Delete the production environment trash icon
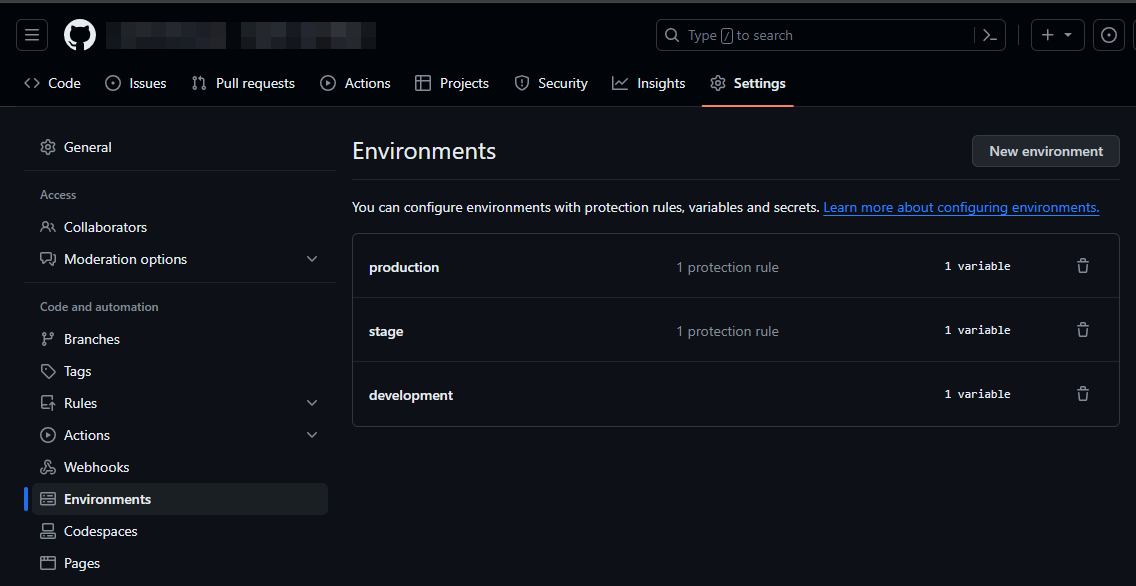The image size is (1136, 586). pyautogui.click(x=1082, y=266)
